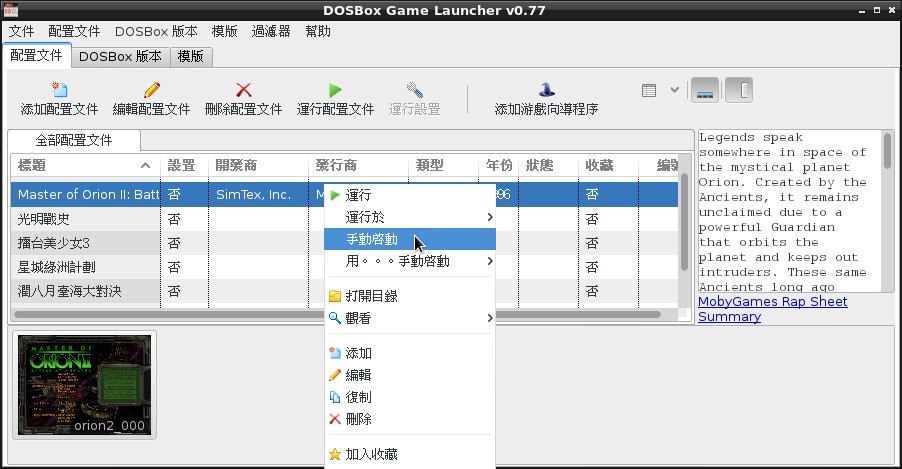Screen dimensions: 902x469
Task: Click the 發行商 column header
Action: tap(358, 166)
